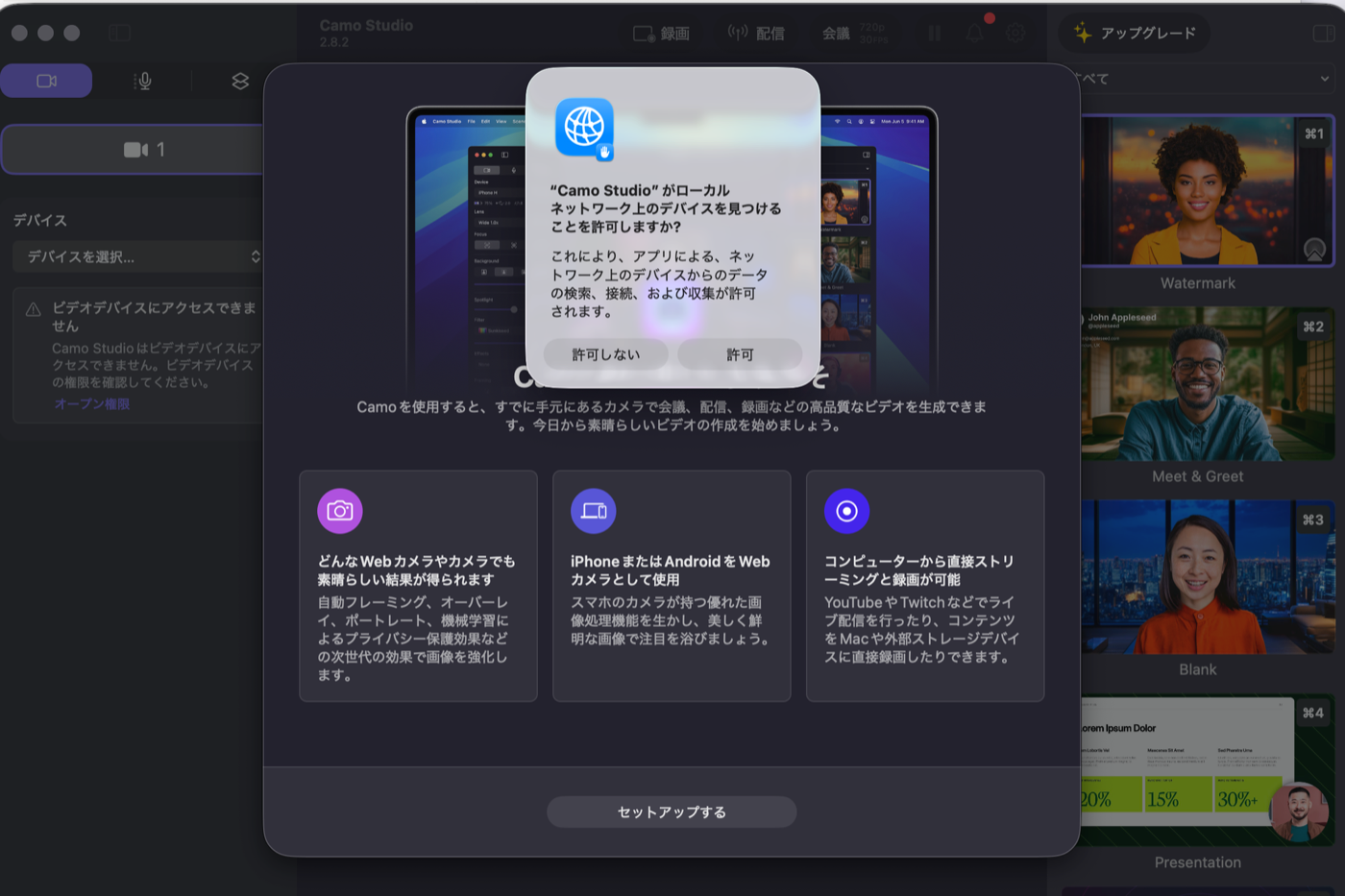Click the 720p 30fps resolution indicator
Image resolution: width=1345 pixels, height=896 pixels.
point(873,34)
